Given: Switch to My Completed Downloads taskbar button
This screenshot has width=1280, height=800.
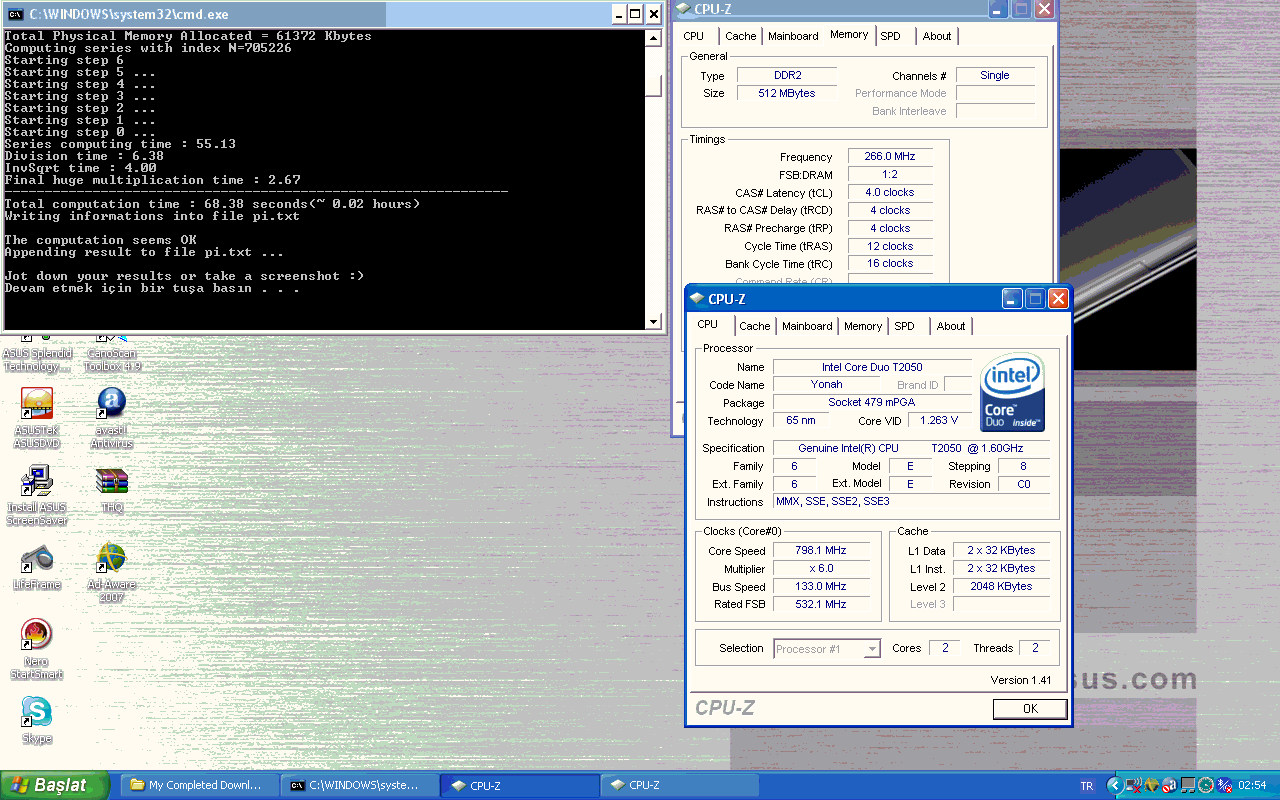Looking at the screenshot, I should pyautogui.click(x=200, y=785).
